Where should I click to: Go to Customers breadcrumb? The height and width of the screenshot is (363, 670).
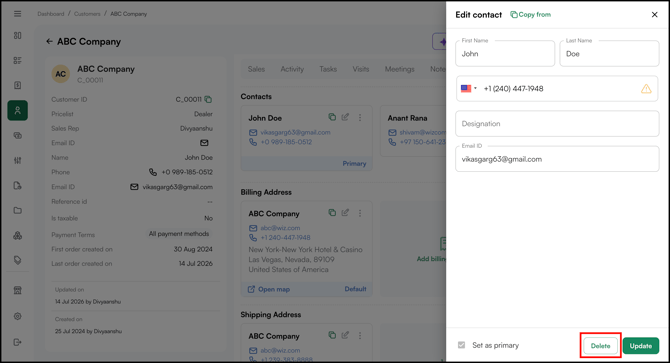coord(87,14)
